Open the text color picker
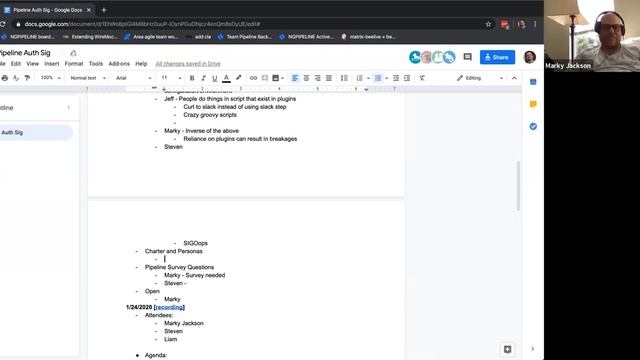This screenshot has height=360, width=640. coord(226,78)
